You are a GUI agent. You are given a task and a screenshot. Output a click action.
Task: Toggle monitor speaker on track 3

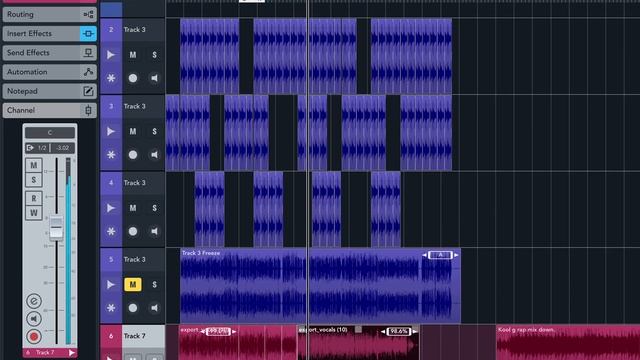154,155
